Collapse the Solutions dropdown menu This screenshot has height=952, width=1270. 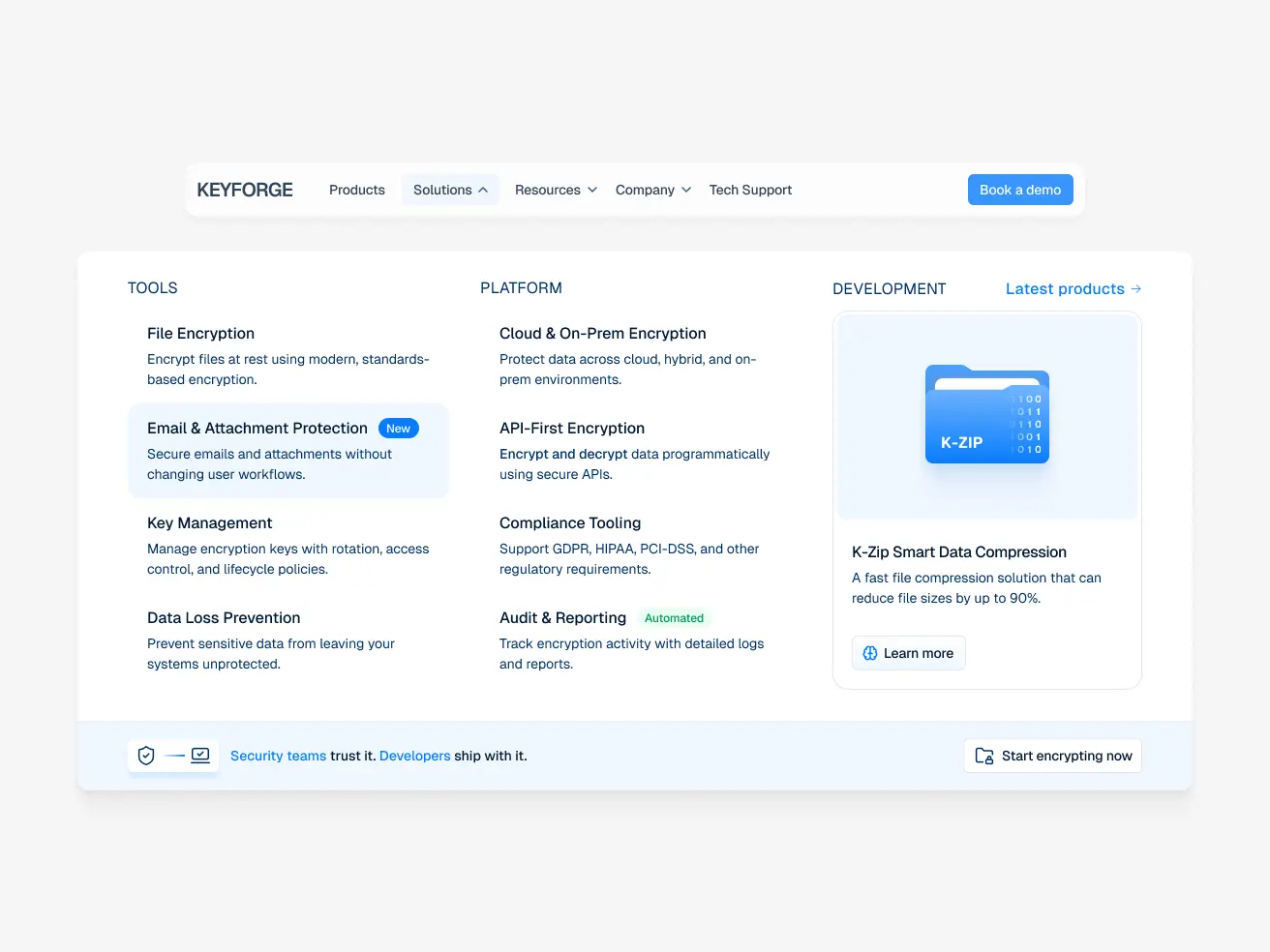450,190
